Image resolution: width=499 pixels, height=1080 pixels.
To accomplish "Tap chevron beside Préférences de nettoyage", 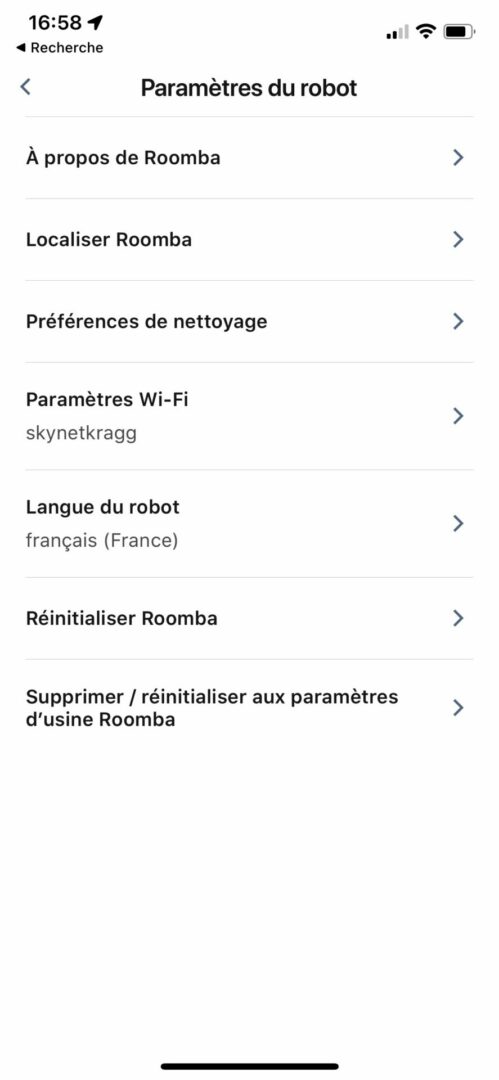I will pos(458,322).
